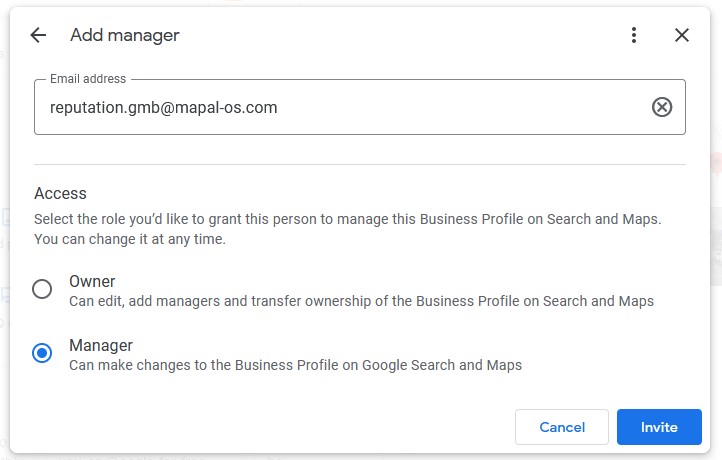Go back using the left arrow icon
This screenshot has width=722, height=460.
pos(38,35)
